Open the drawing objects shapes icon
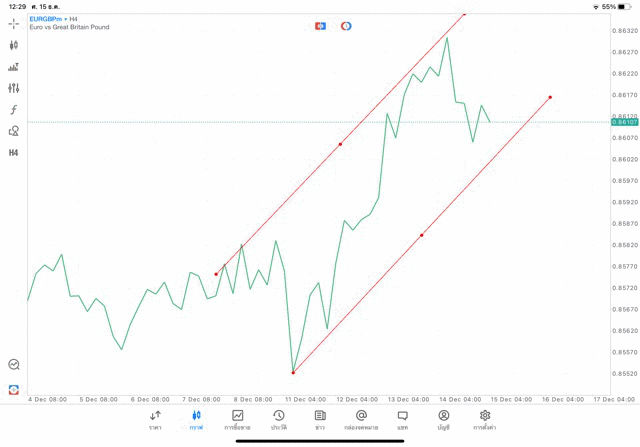This screenshot has height=447, width=640. point(13,131)
